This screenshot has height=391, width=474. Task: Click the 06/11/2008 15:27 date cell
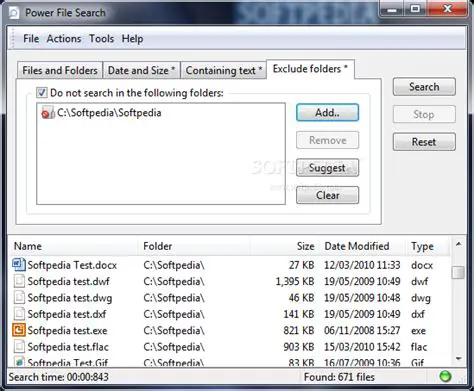362,330
